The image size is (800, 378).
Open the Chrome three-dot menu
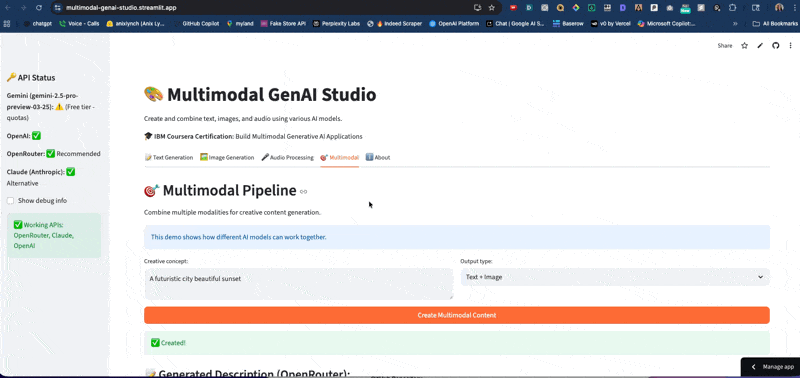pos(794,8)
